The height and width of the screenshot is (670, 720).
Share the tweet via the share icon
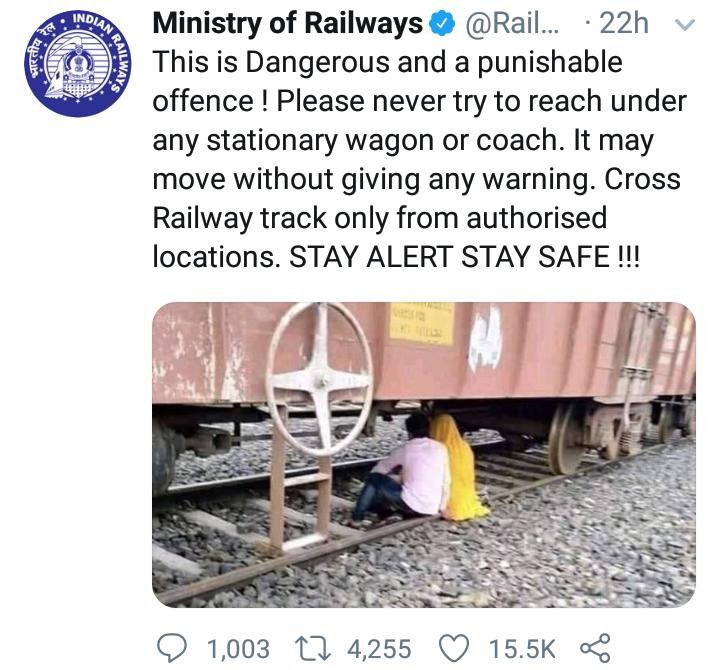pyautogui.click(x=595, y=648)
